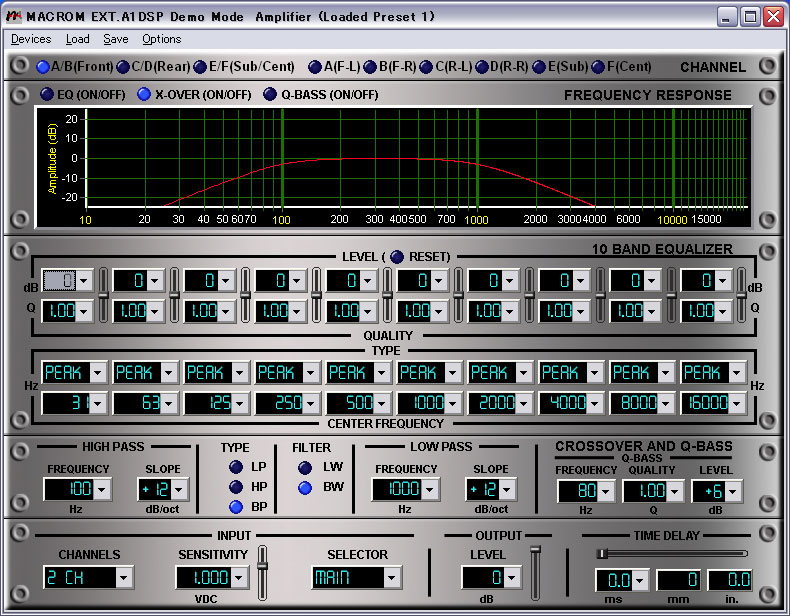
Task: Open the 125 Hz band type PEAK dropdown
Action: coord(240,373)
